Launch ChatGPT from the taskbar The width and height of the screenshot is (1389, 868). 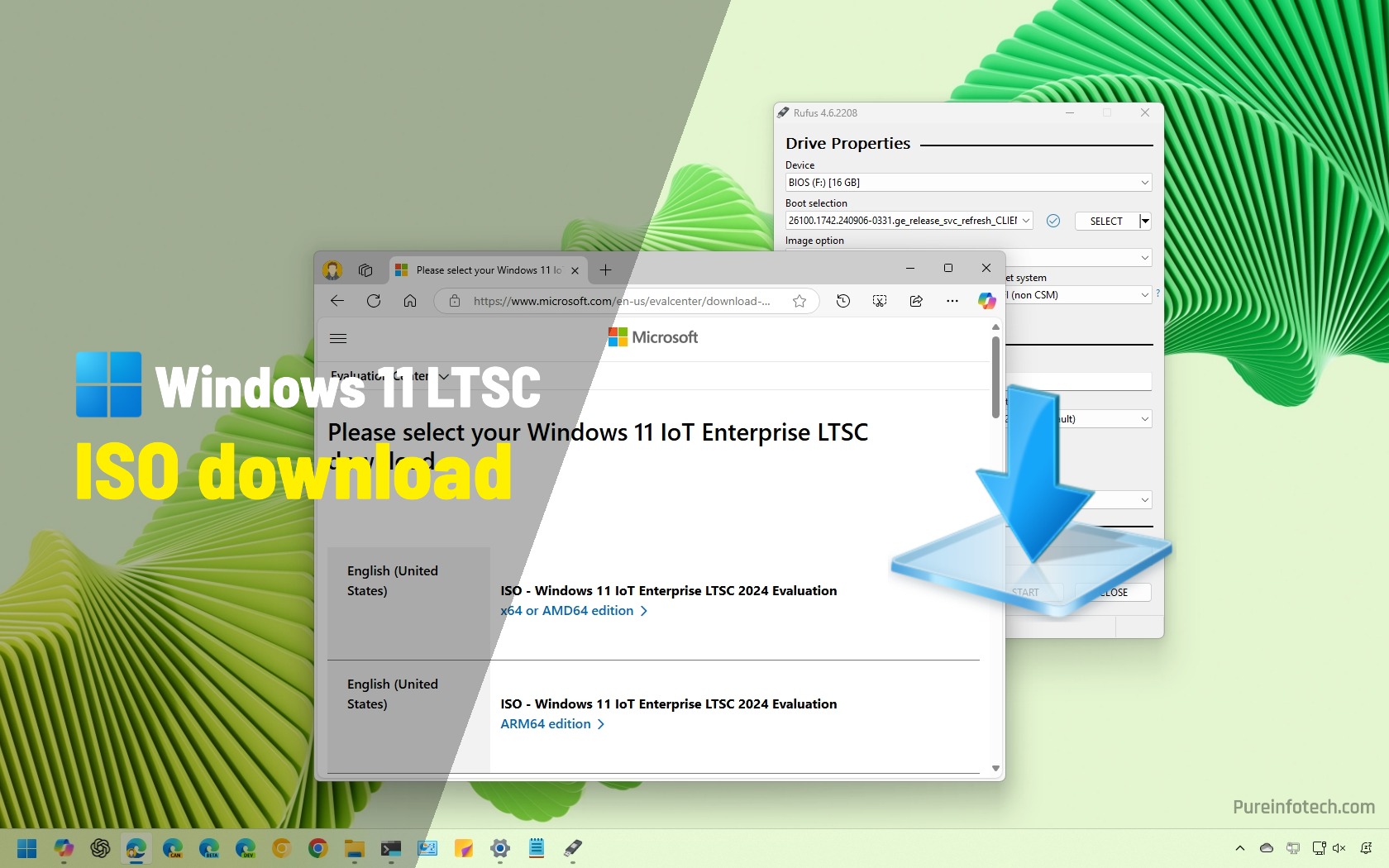pyautogui.click(x=100, y=848)
